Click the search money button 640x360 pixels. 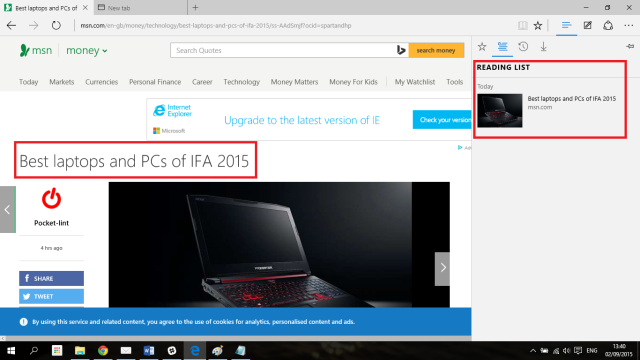point(436,50)
